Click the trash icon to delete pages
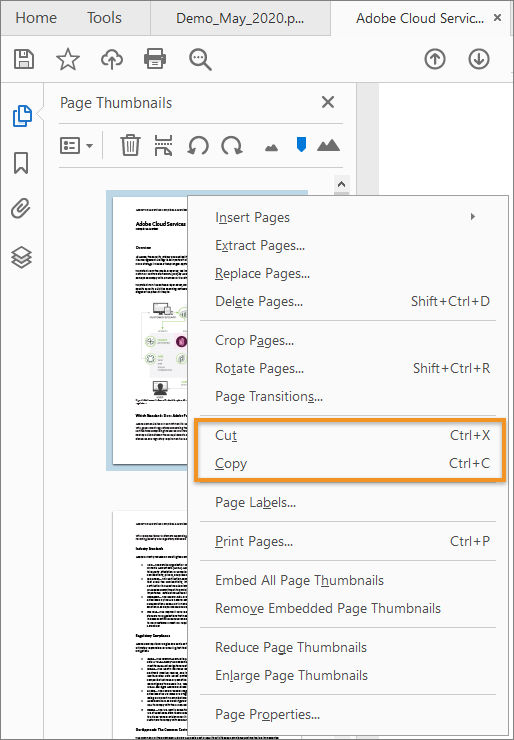The image size is (514, 740). (x=130, y=145)
